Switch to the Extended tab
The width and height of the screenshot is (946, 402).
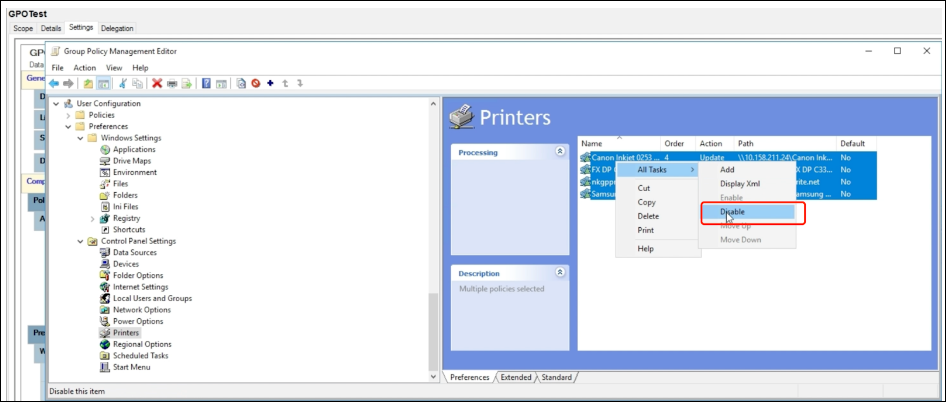516,377
